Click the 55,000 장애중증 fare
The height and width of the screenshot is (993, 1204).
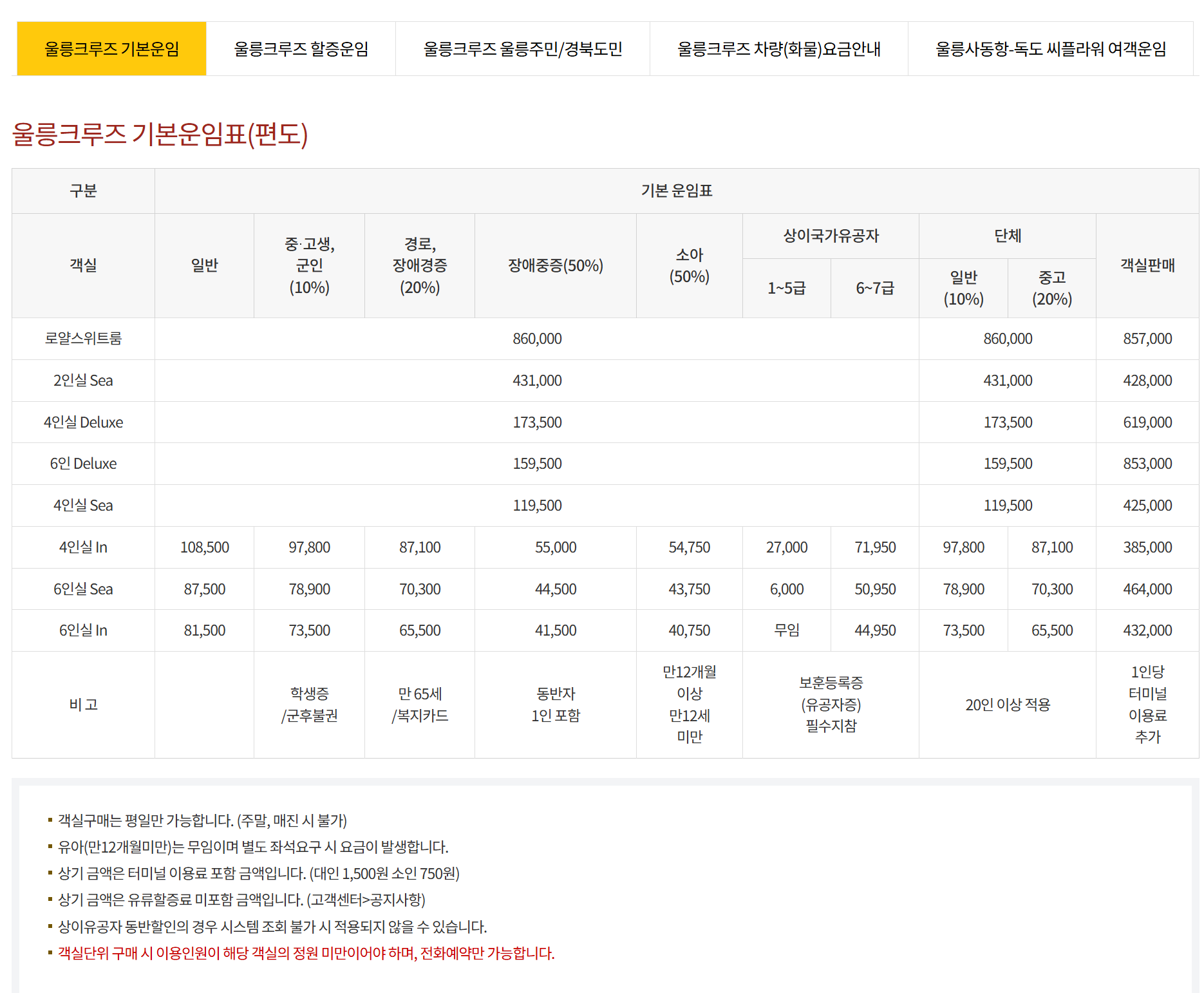[x=556, y=547]
